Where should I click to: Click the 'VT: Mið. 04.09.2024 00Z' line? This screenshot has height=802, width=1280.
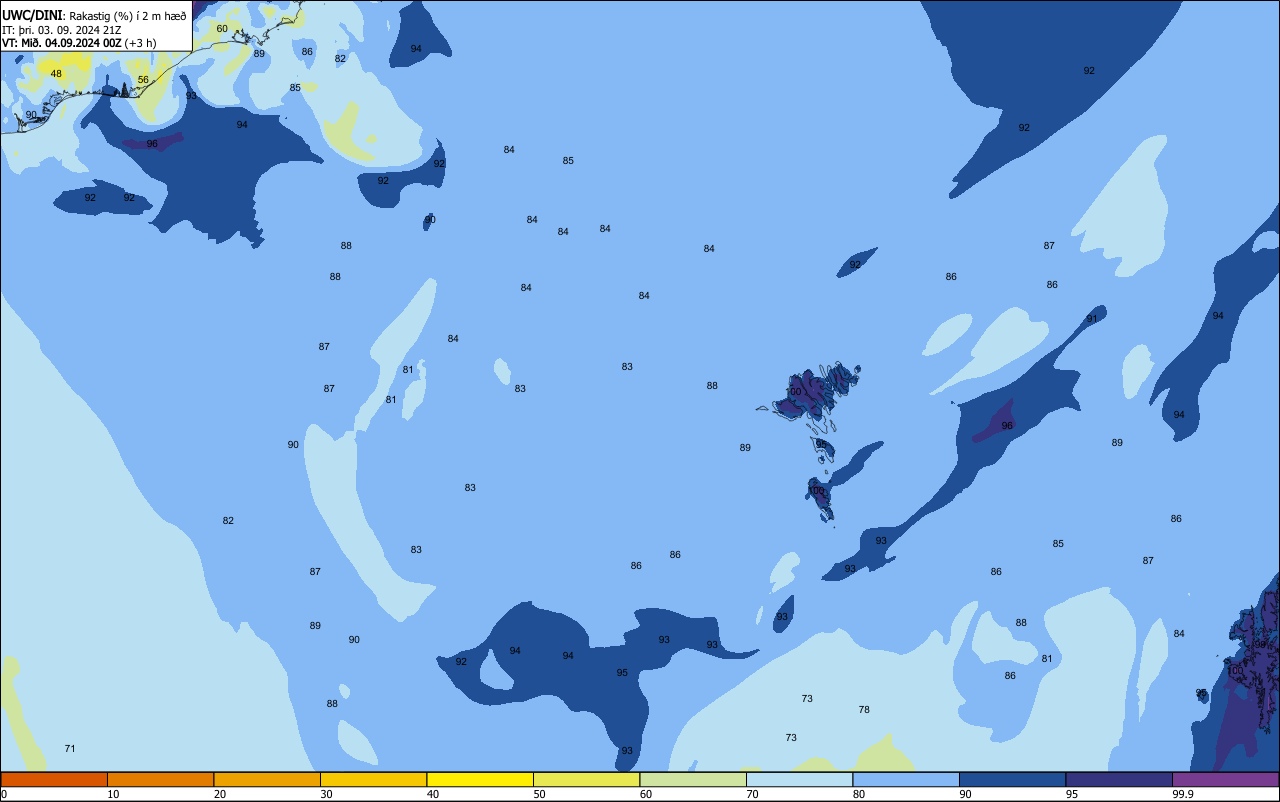[61, 43]
